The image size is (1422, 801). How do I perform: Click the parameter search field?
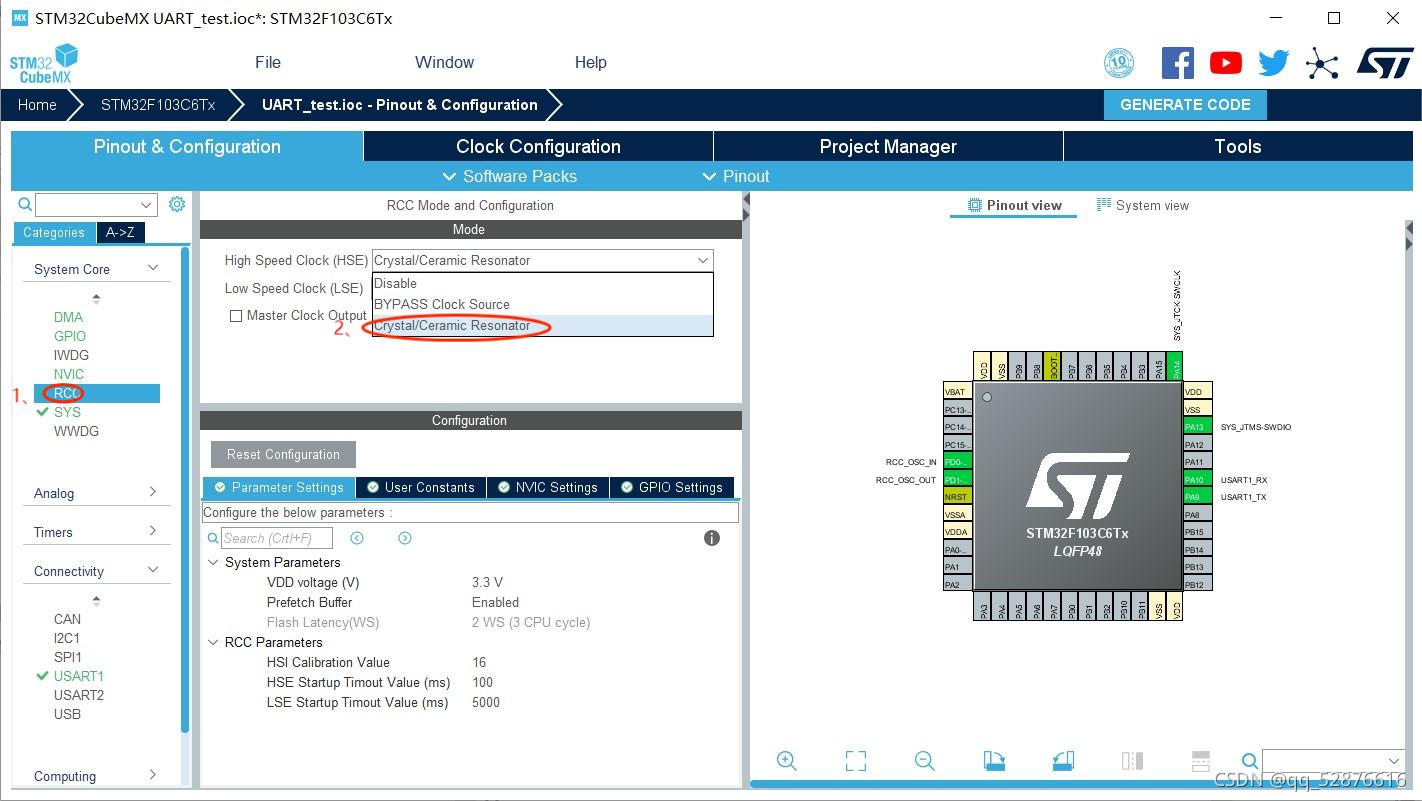pyautogui.click(x=277, y=538)
